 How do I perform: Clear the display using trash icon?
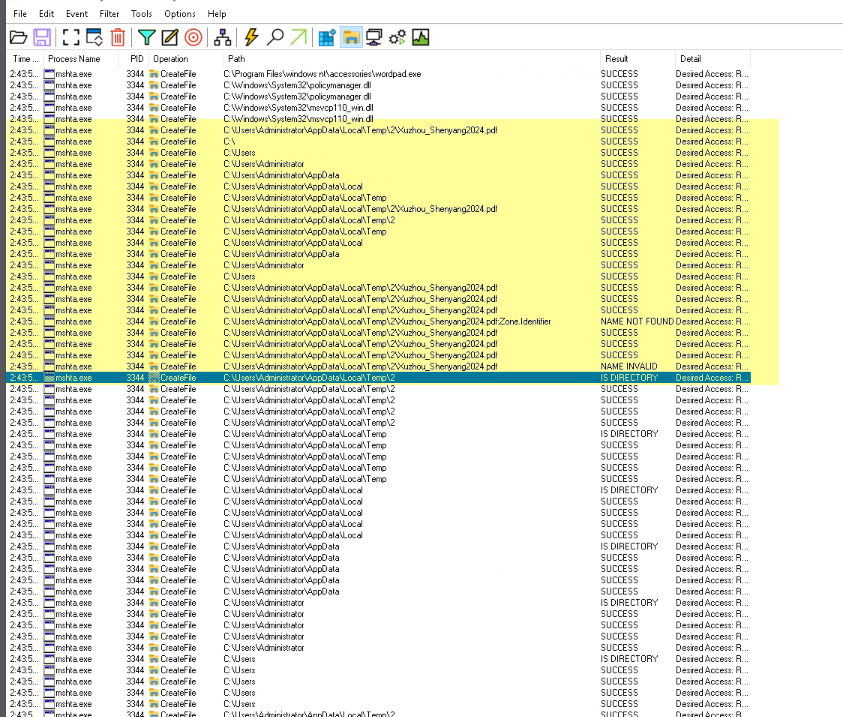point(117,37)
